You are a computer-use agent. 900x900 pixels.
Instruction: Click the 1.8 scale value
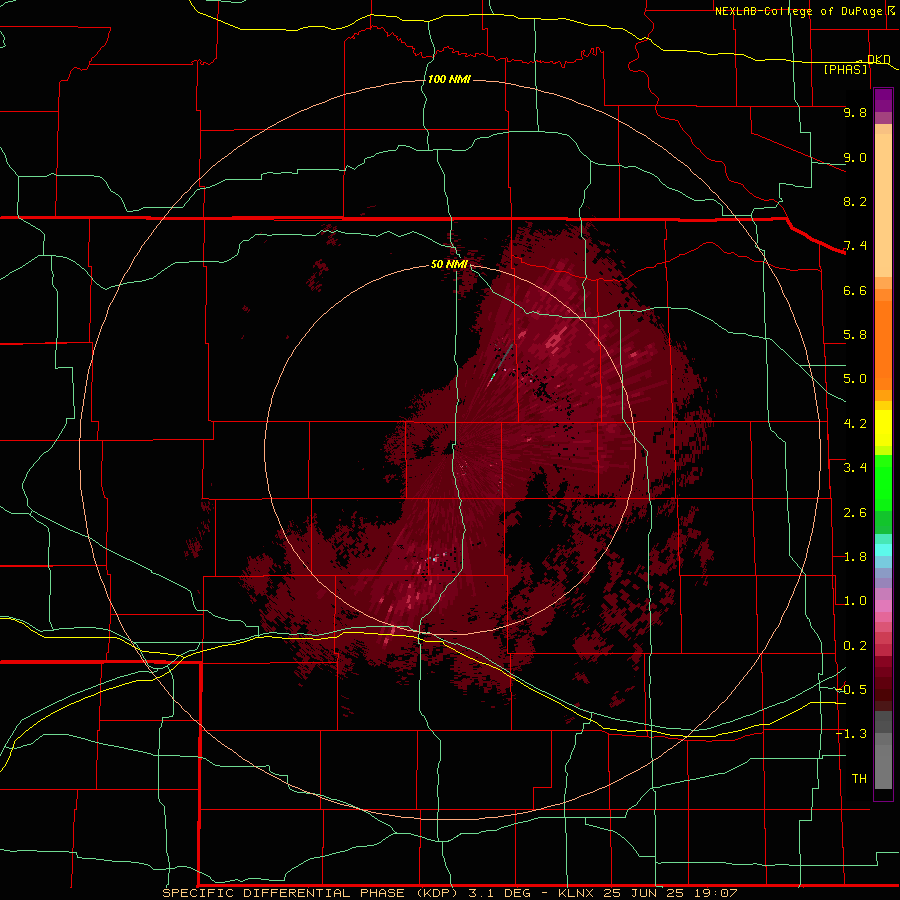pos(855,557)
